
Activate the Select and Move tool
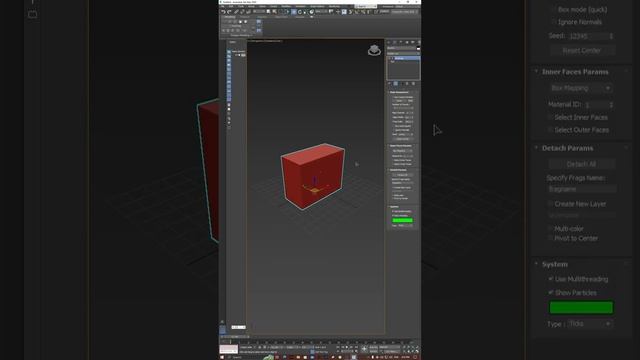tap(294, 12)
